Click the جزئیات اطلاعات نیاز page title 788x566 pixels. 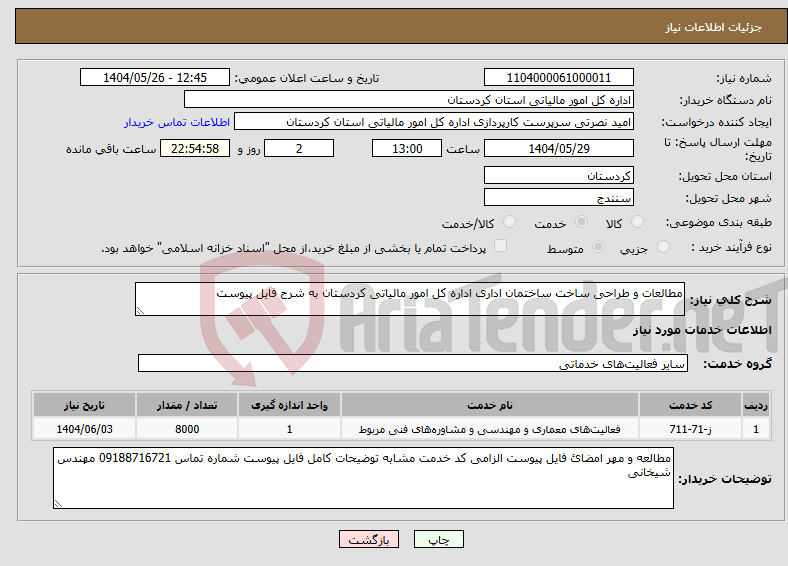click(x=714, y=27)
